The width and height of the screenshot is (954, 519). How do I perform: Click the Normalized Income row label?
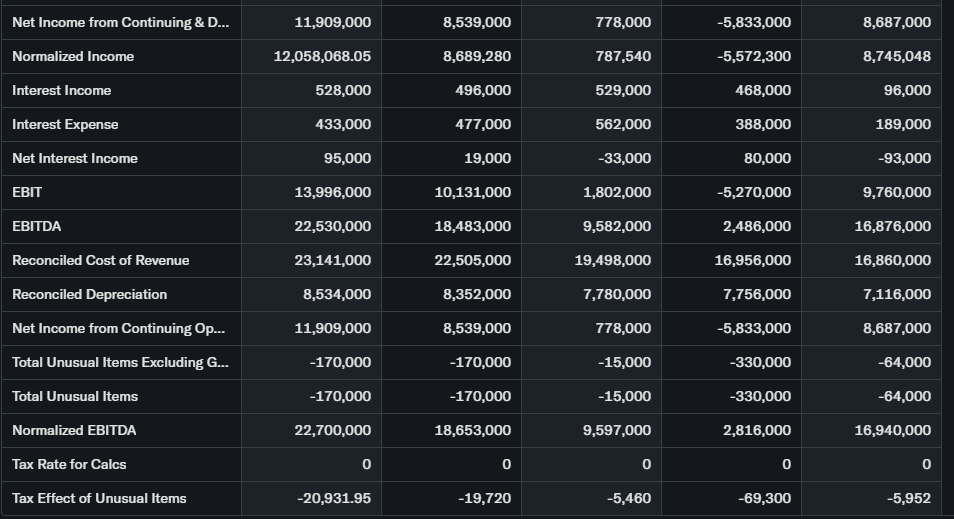[73, 56]
